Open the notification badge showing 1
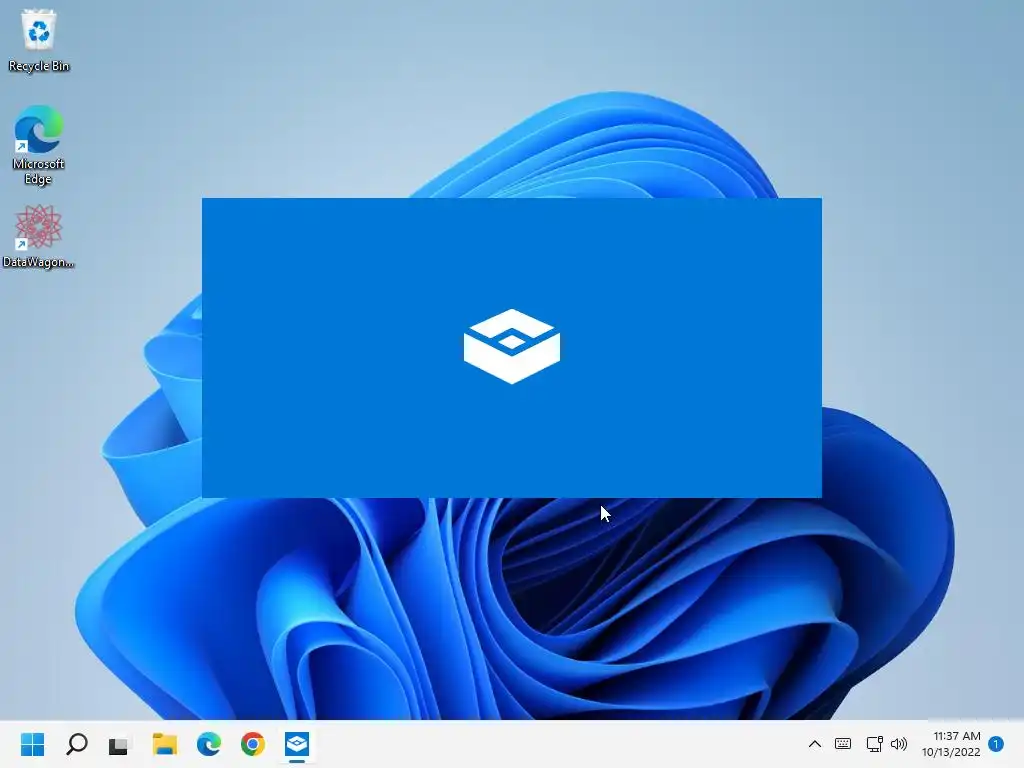Image resolution: width=1024 pixels, height=768 pixels. 996,744
